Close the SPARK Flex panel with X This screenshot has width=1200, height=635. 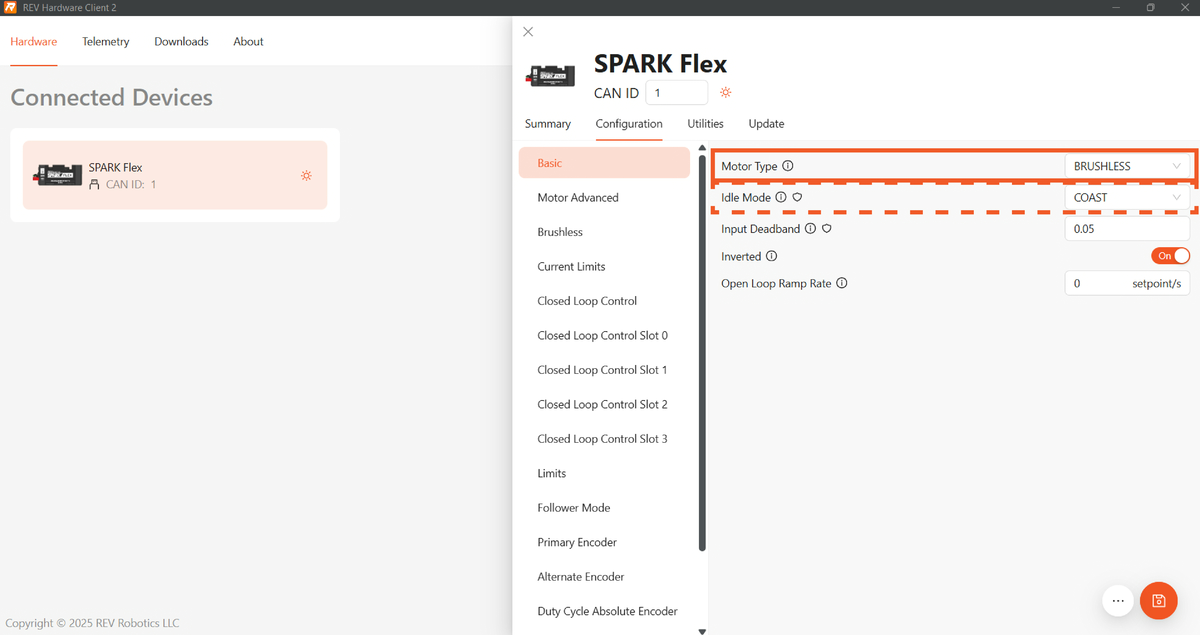[528, 32]
